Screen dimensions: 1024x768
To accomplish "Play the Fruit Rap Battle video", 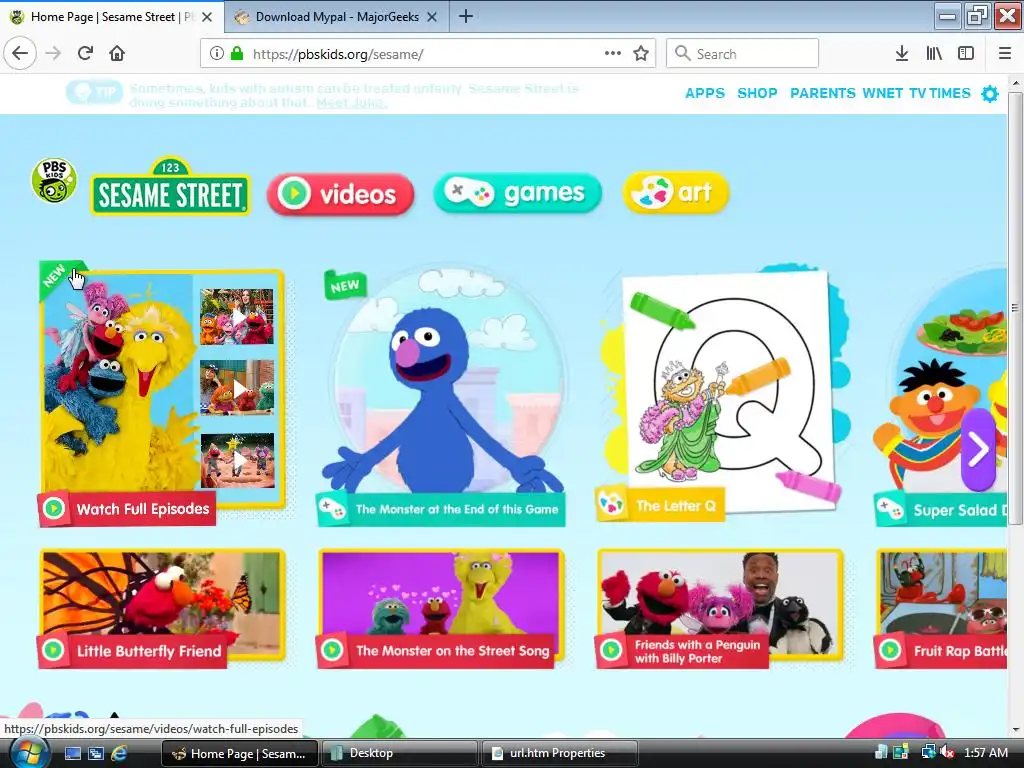I will 940,609.
